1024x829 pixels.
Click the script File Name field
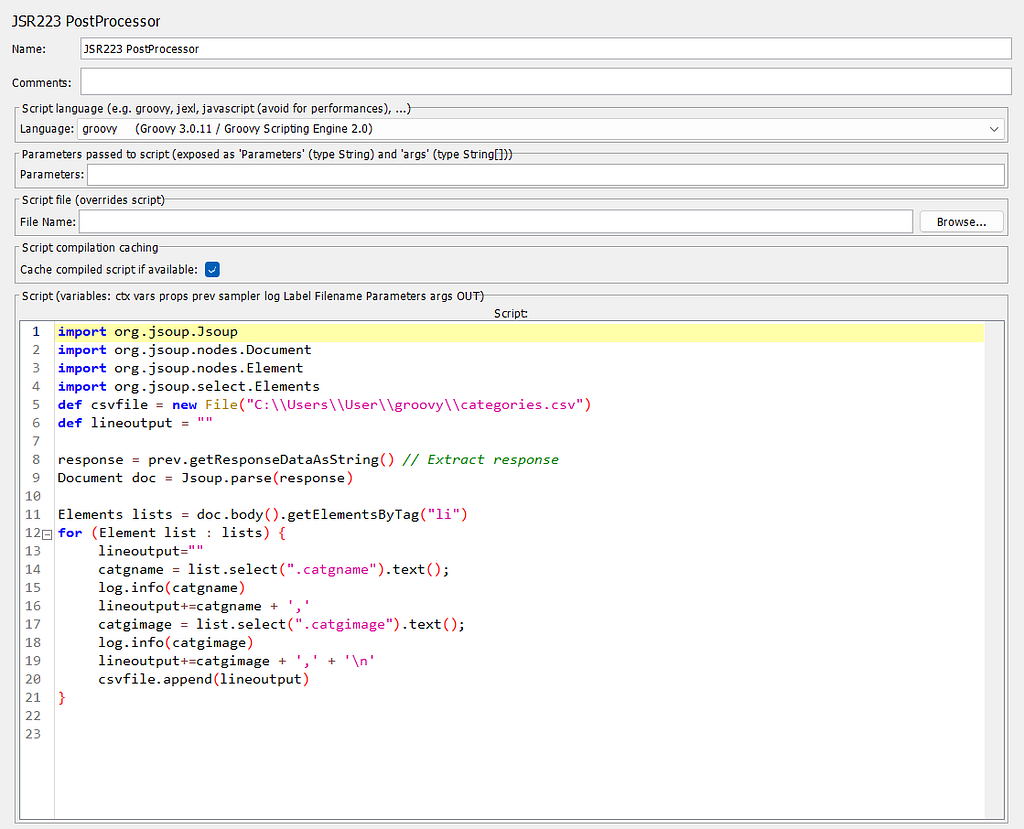(496, 221)
